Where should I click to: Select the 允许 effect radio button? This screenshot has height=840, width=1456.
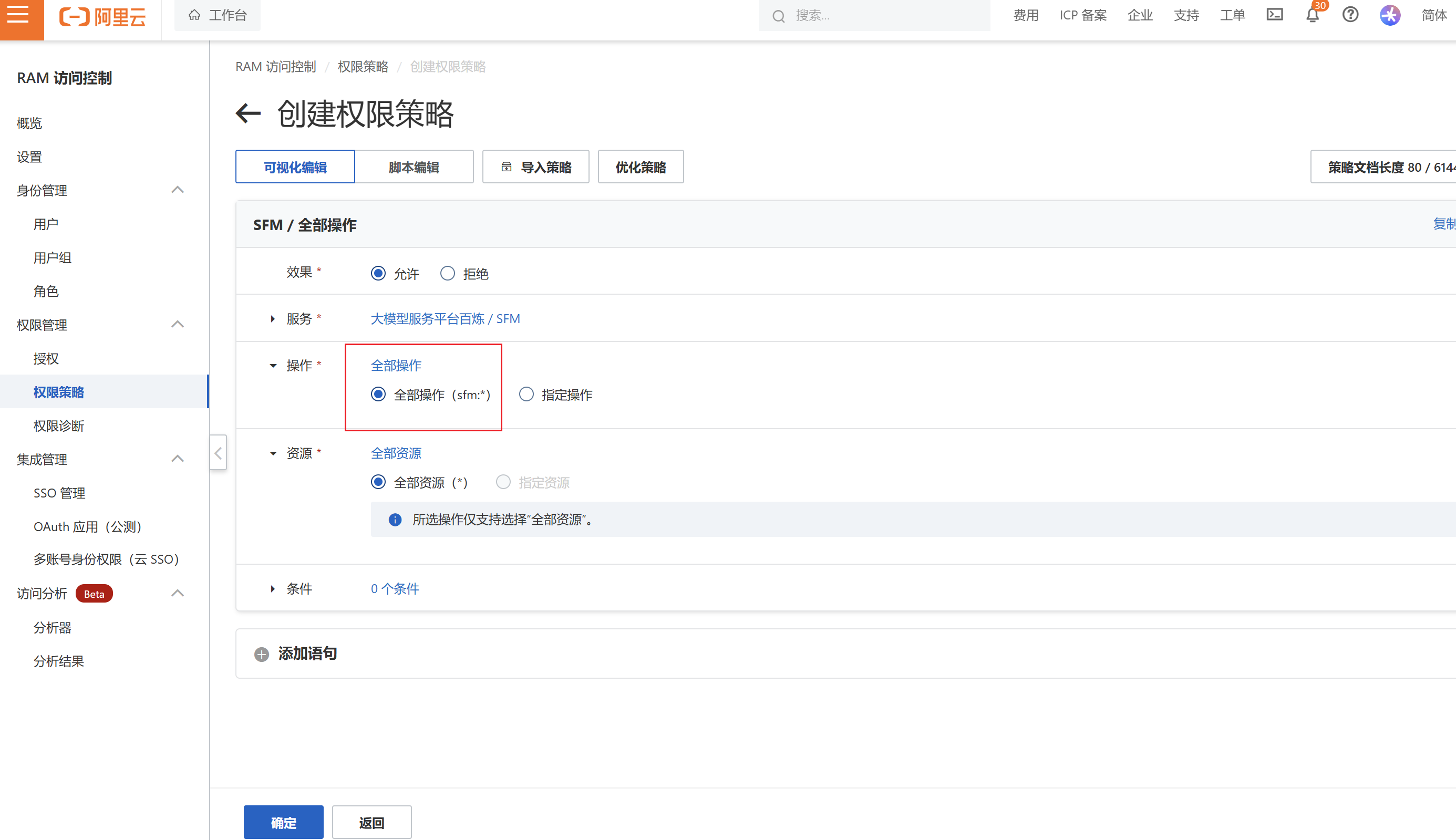point(378,274)
